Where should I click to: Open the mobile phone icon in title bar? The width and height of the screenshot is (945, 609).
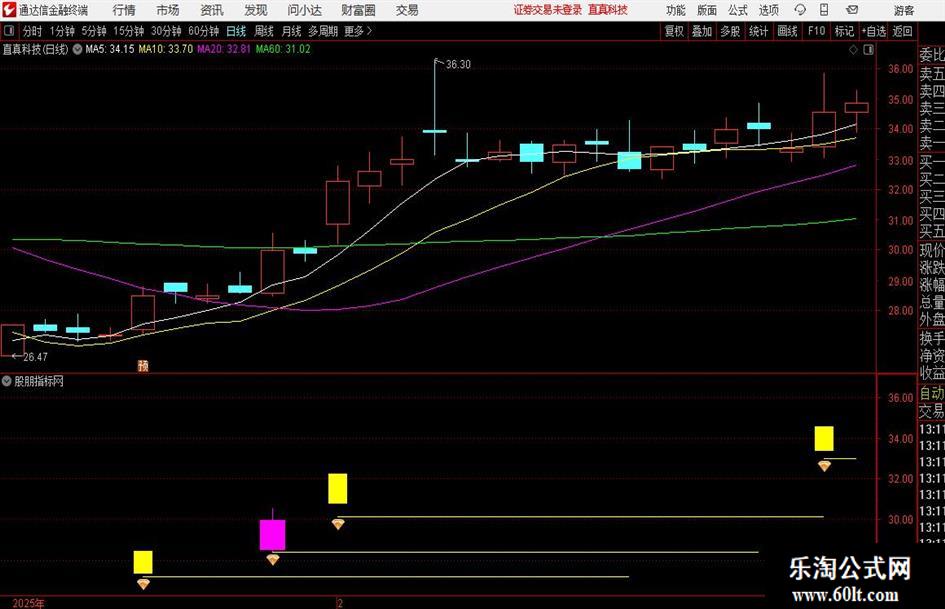[x=824, y=10]
